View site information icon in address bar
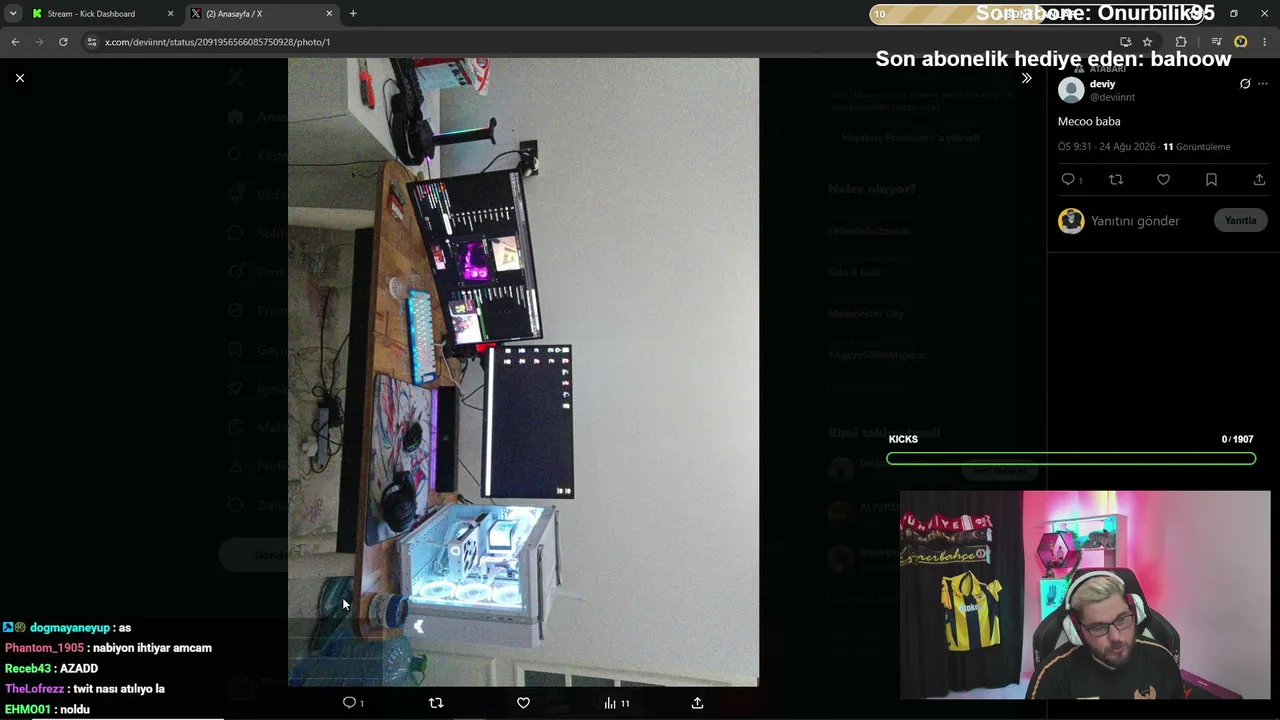 [x=92, y=42]
